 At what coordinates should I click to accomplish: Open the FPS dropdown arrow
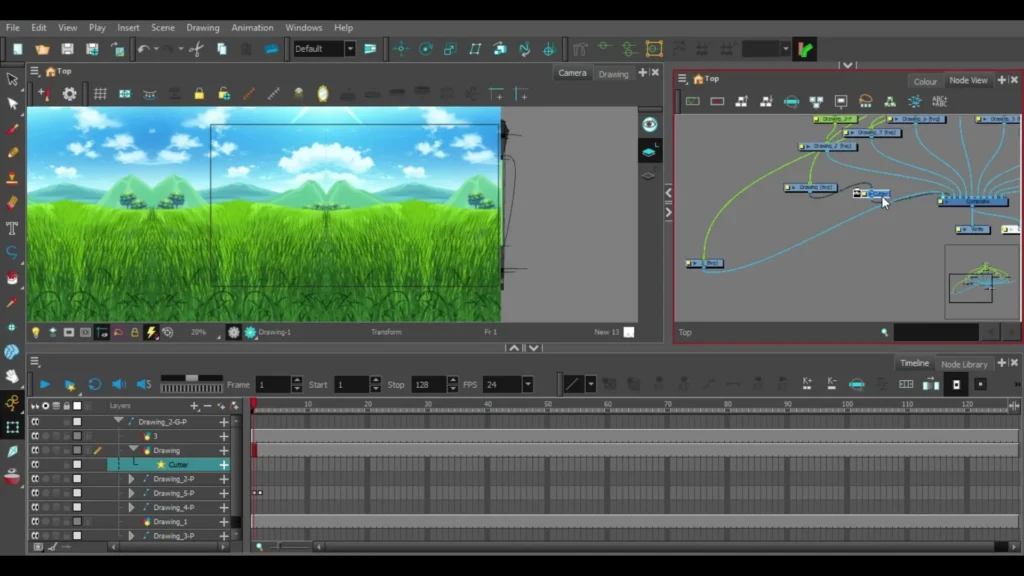[527, 385]
